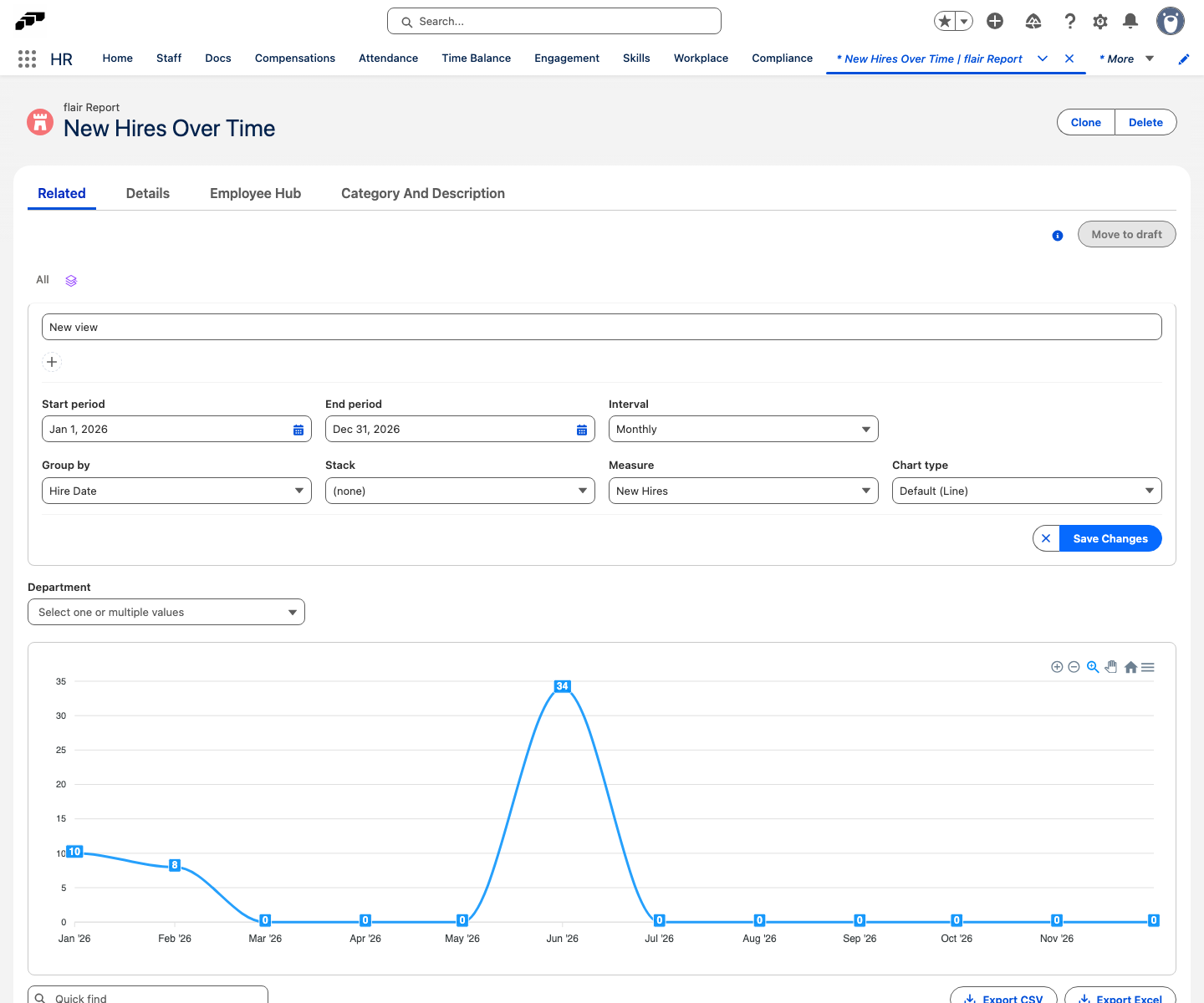This screenshot has width=1204, height=1003.
Task: Open Compliance navigation item
Action: click(x=782, y=59)
